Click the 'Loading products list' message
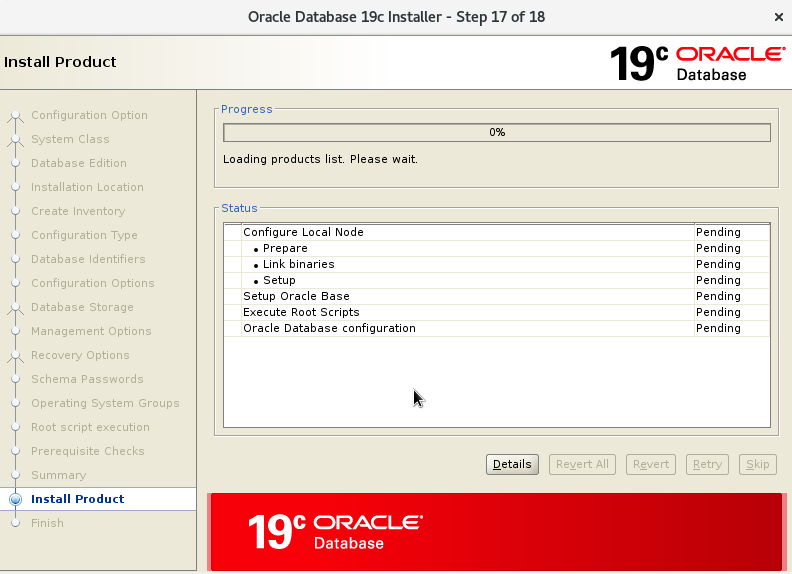Image resolution: width=792 pixels, height=574 pixels. click(x=320, y=159)
